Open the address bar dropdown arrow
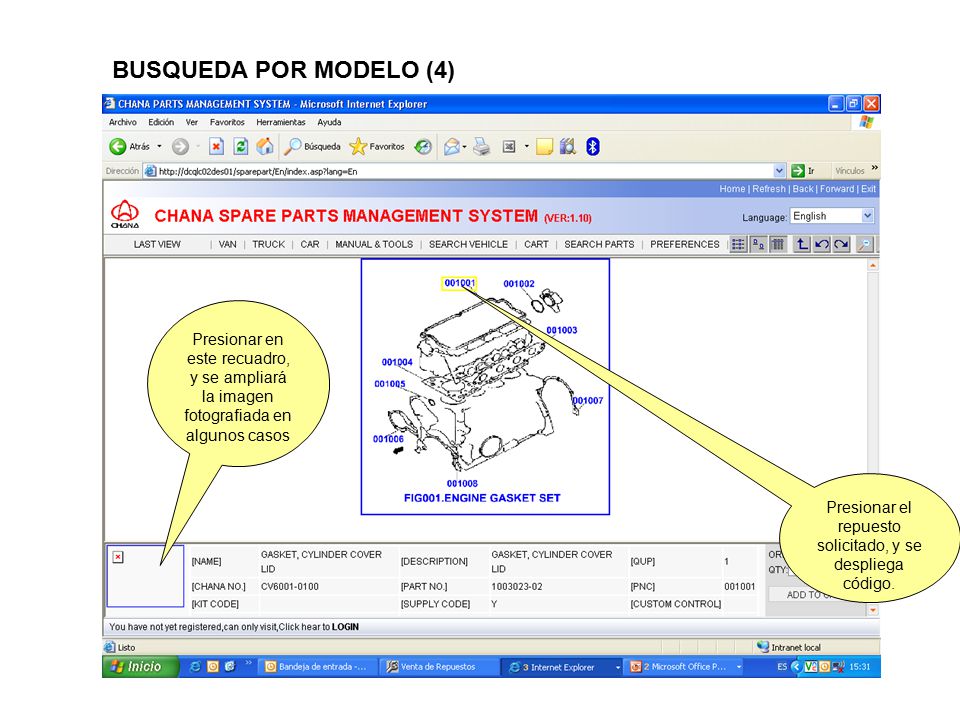The width and height of the screenshot is (960, 720). 779,171
